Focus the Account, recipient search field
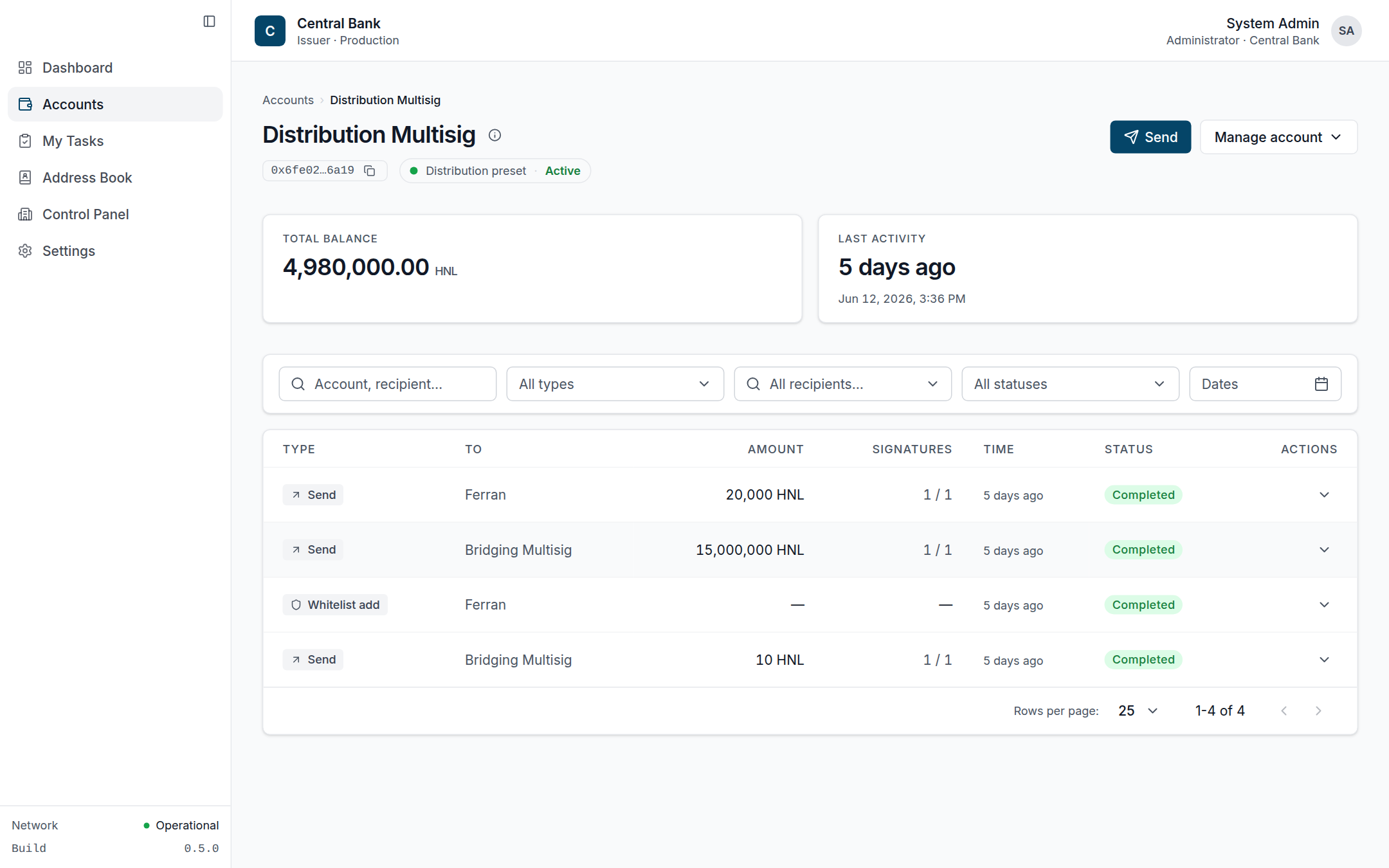1389x868 pixels. click(387, 384)
